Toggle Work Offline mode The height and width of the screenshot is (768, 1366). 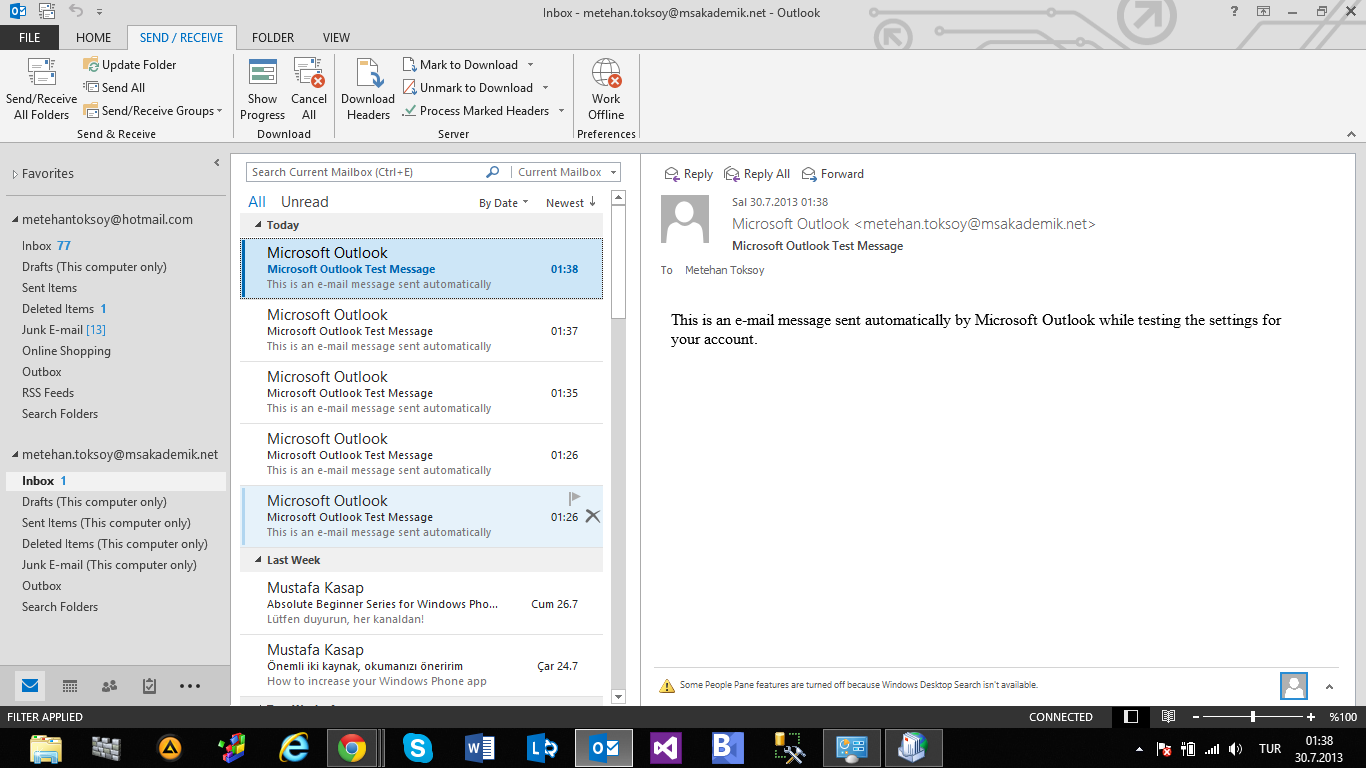(x=606, y=75)
